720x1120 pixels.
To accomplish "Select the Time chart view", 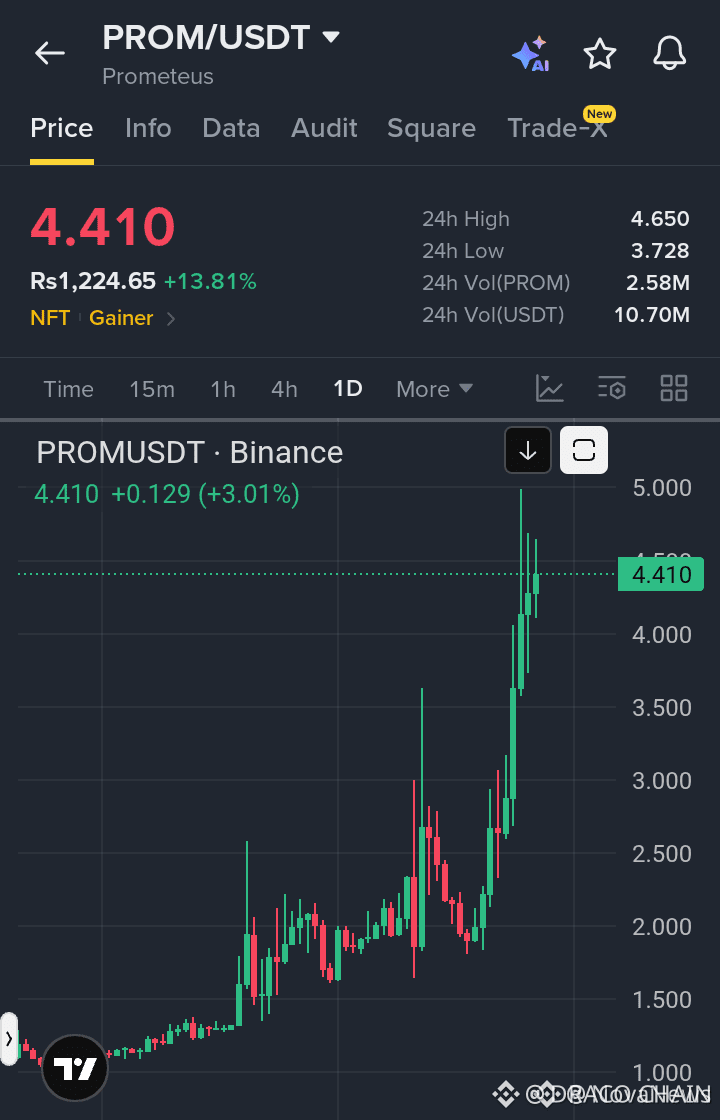I will pyautogui.click(x=69, y=389).
